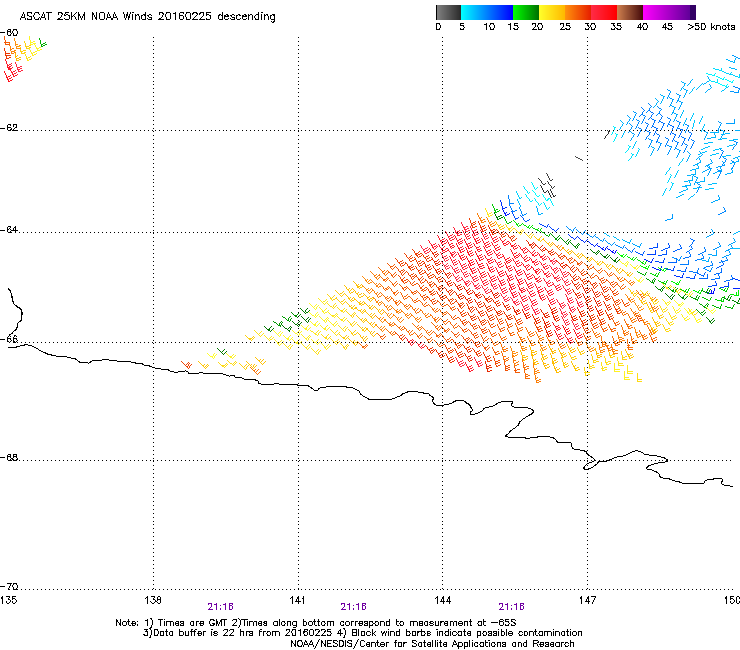Click the gray 0-5 knots color swatch
740x650 pixels.
coord(448,12)
